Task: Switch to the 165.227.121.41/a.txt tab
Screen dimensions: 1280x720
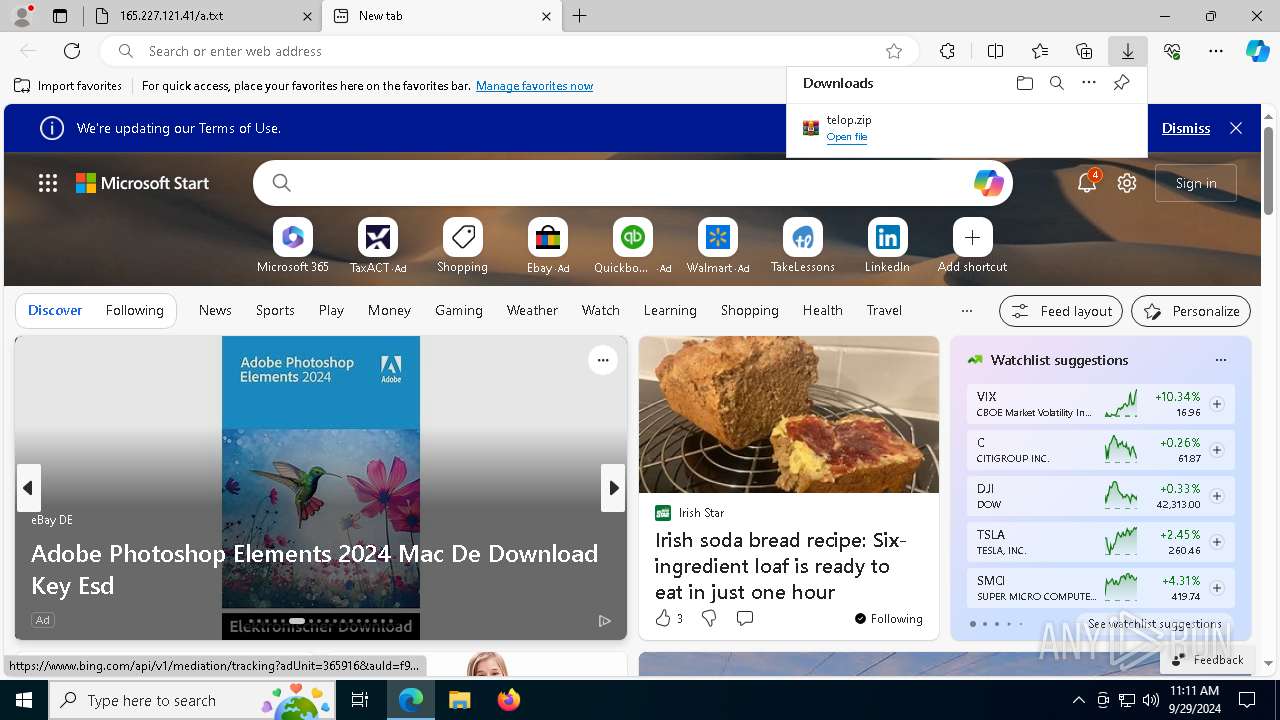Action: pyautogui.click(x=201, y=16)
